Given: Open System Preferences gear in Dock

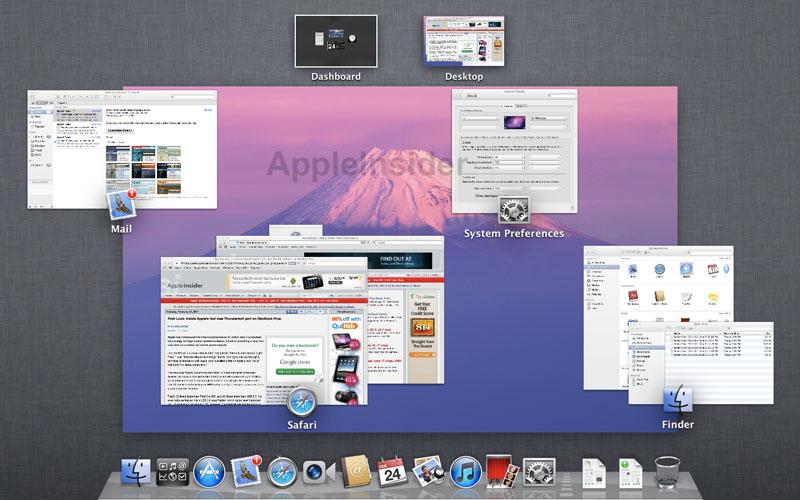Looking at the screenshot, I should [539, 472].
